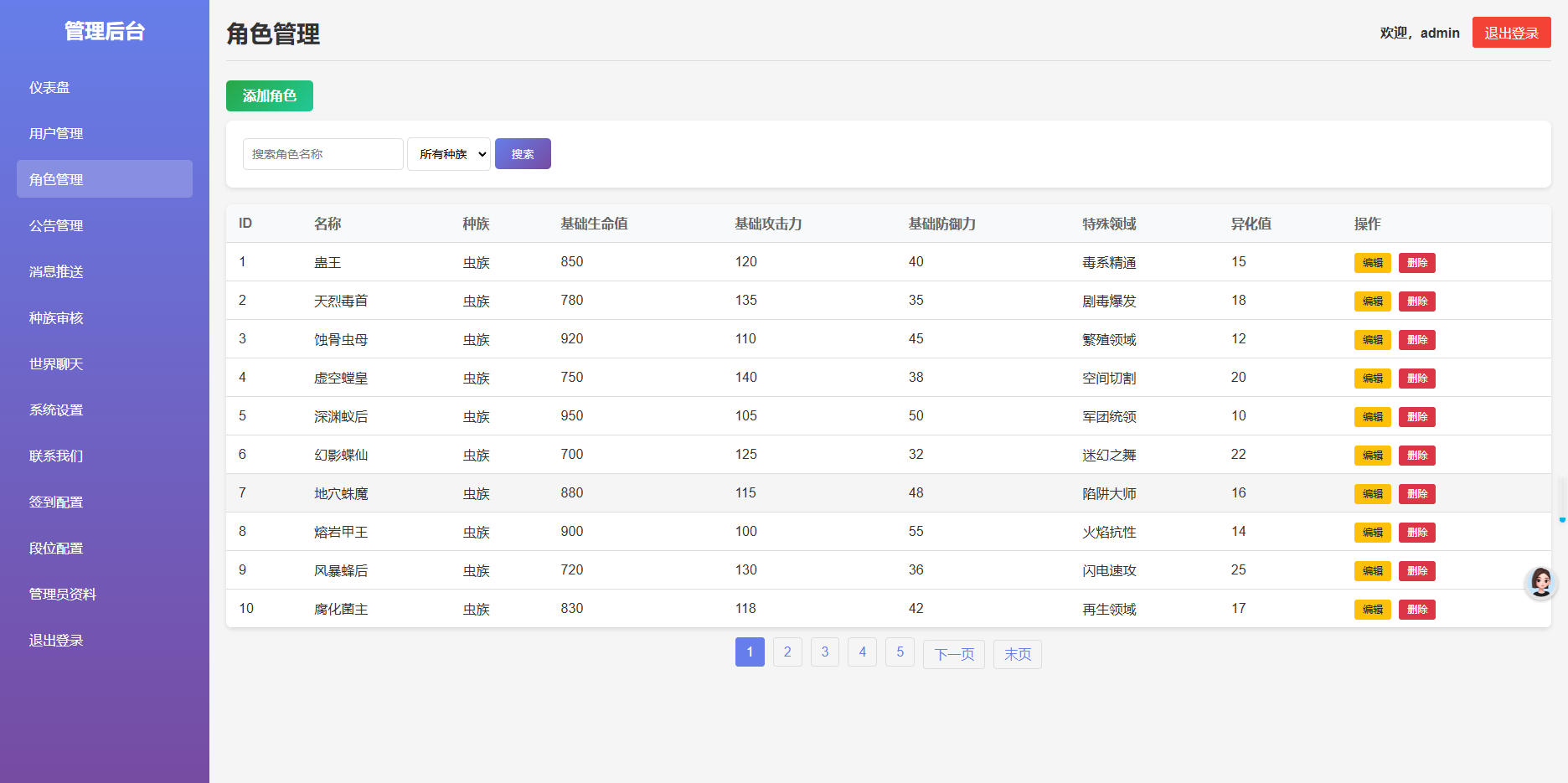
Task: Go to page 2 of results
Action: (787, 652)
